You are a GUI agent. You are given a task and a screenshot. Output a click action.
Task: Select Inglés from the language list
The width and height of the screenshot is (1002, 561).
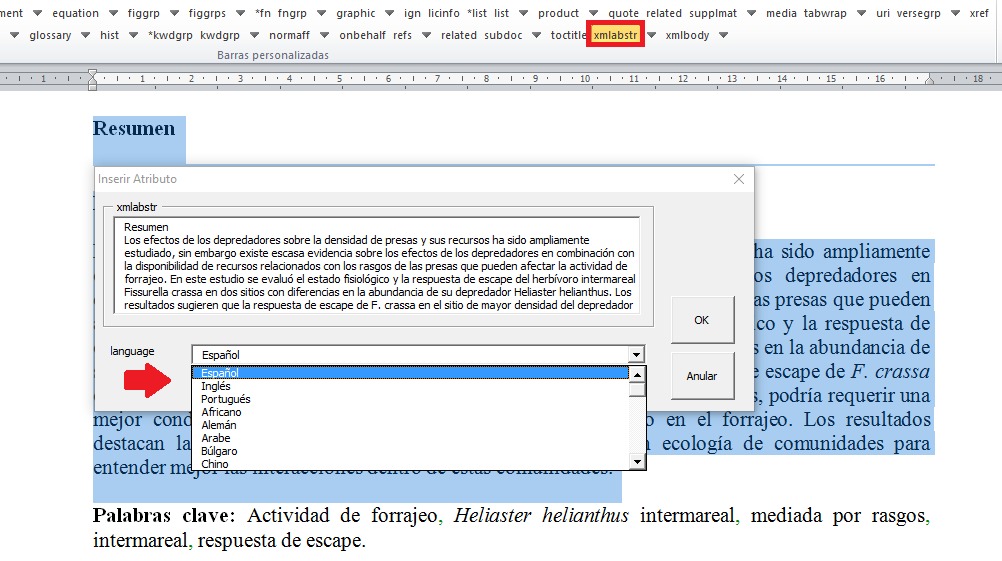(216, 386)
